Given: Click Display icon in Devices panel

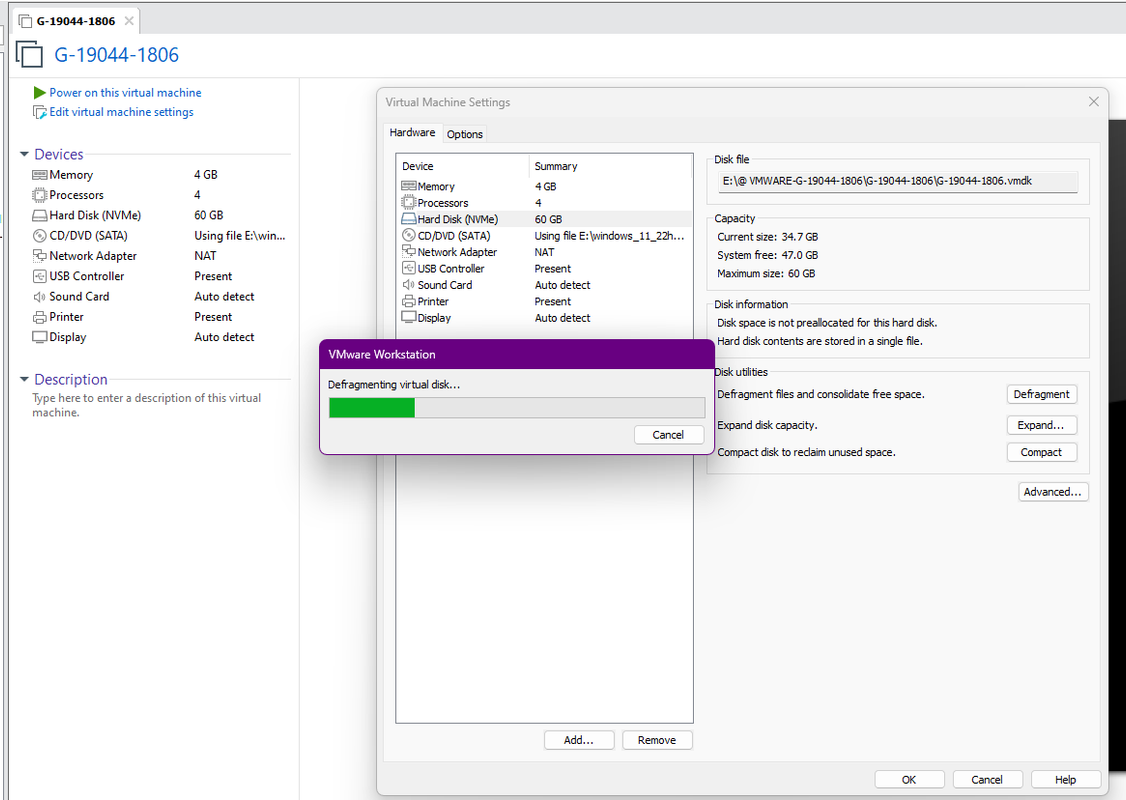Looking at the screenshot, I should 39,337.
